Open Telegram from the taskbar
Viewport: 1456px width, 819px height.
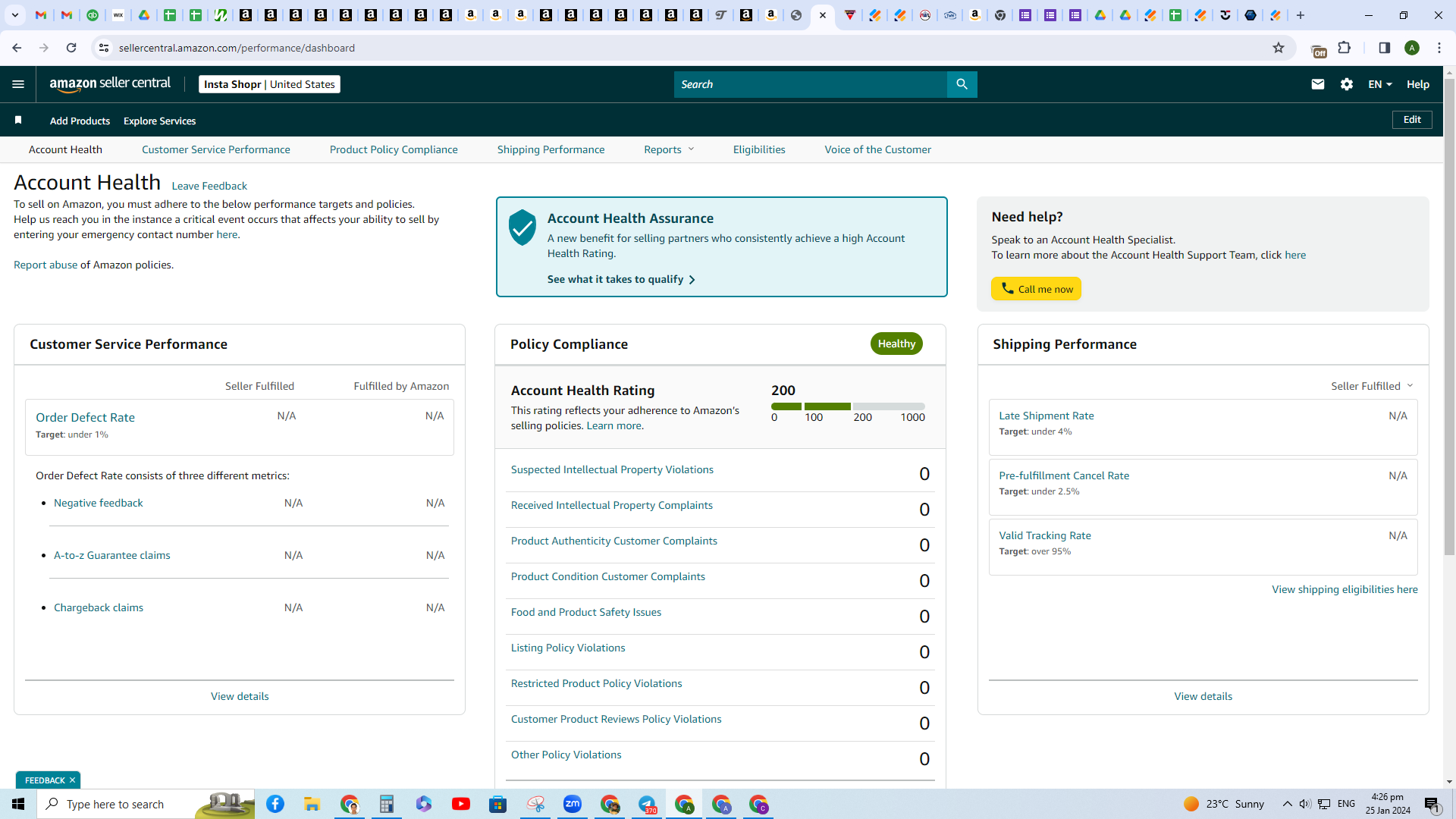pos(647,804)
